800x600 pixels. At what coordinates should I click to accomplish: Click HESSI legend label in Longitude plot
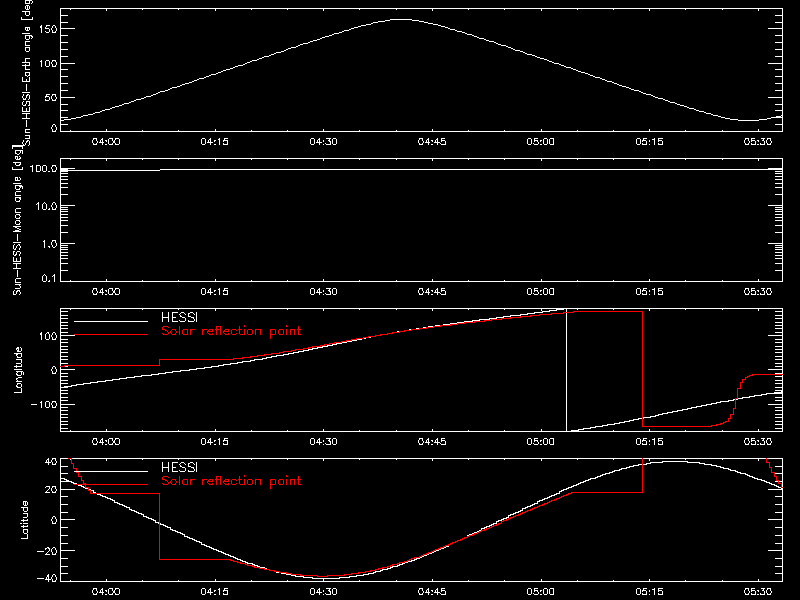click(x=179, y=318)
